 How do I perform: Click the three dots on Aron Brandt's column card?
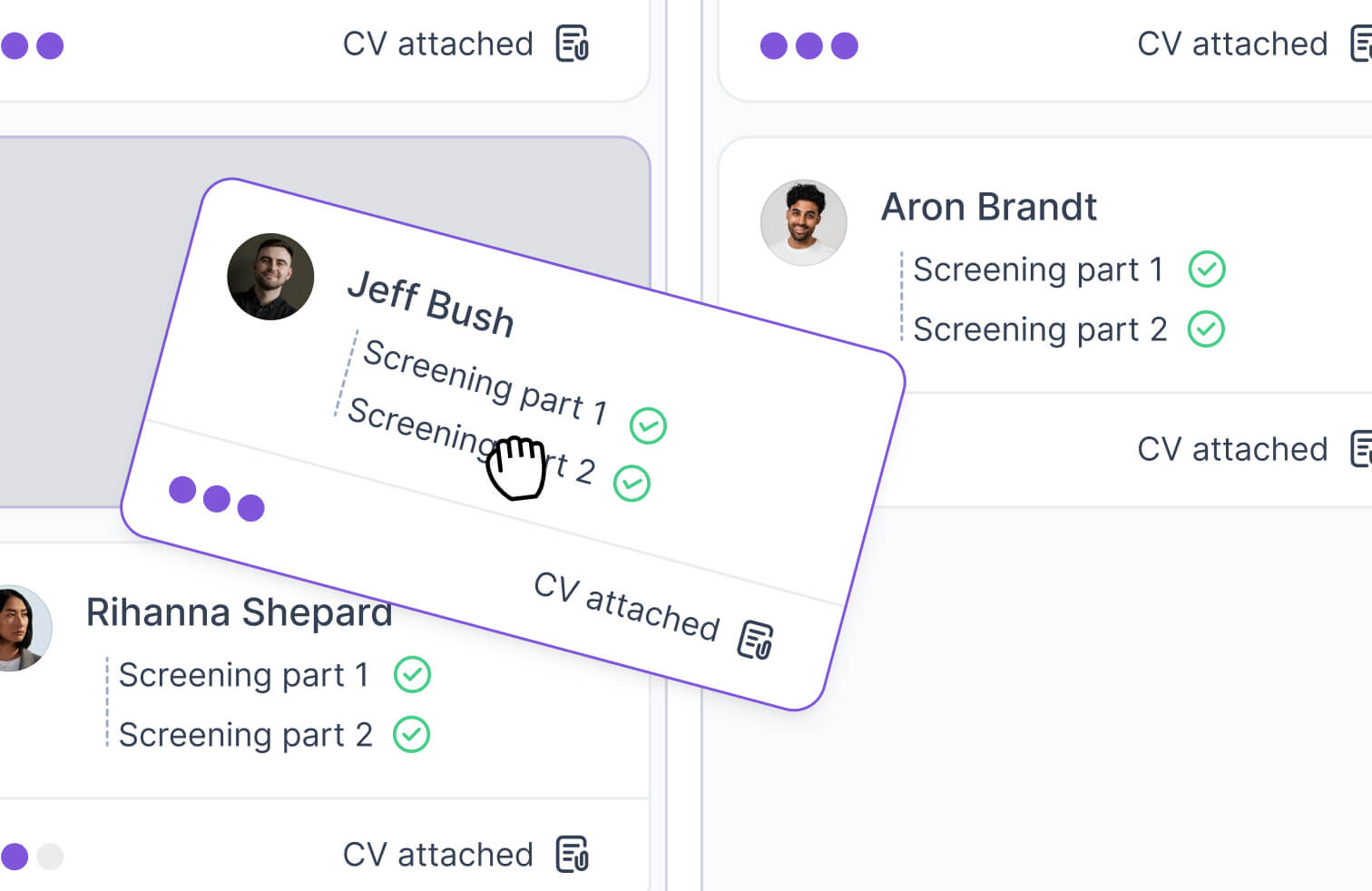(808, 44)
